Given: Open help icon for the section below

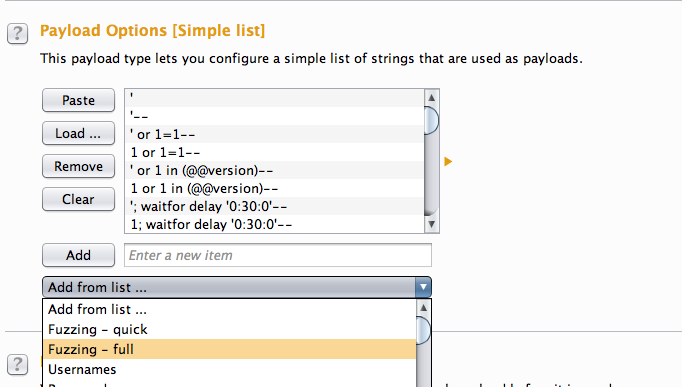Looking at the screenshot, I should pyautogui.click(x=17, y=364).
